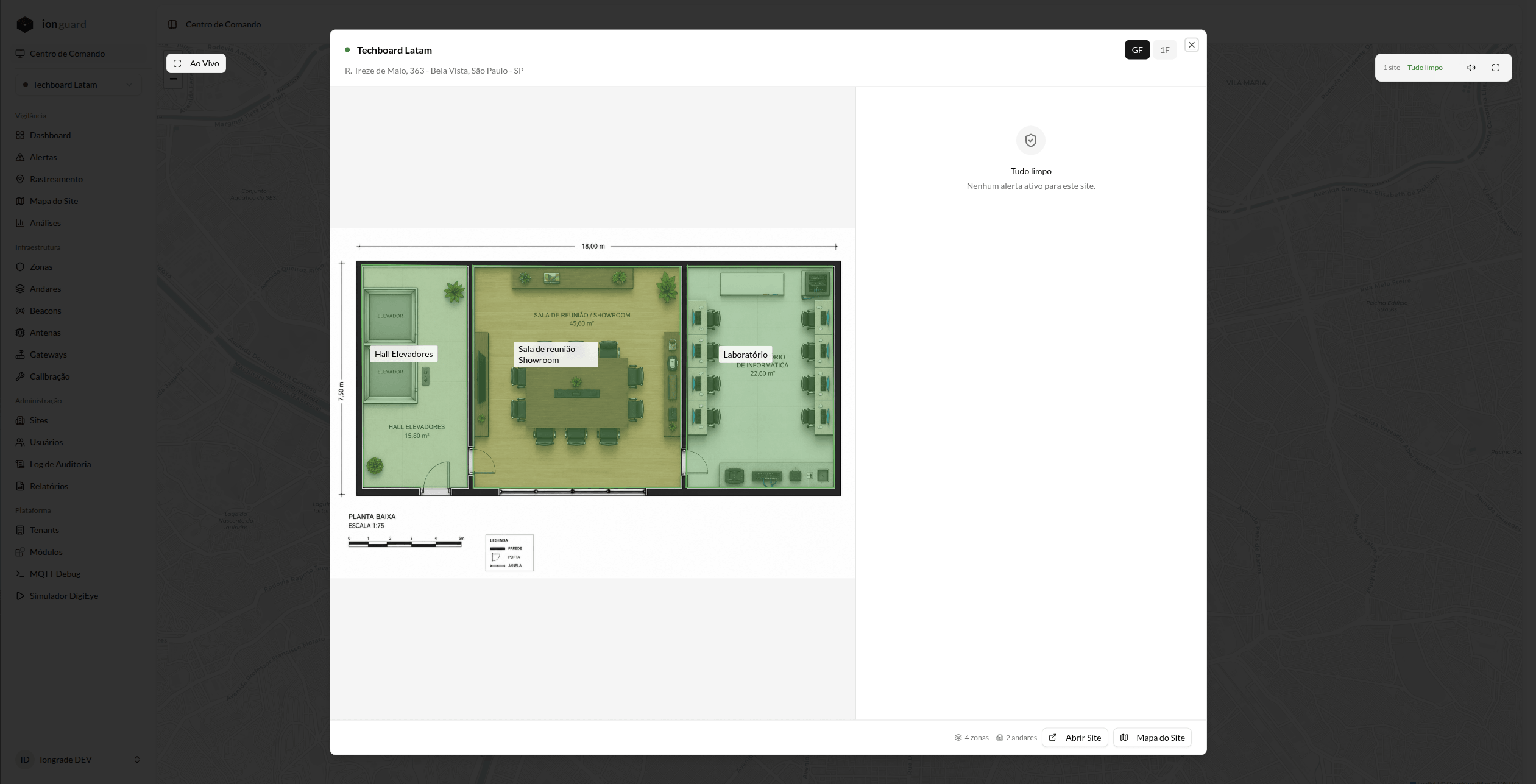Toggle the sidebar collapse icon

click(x=172, y=24)
